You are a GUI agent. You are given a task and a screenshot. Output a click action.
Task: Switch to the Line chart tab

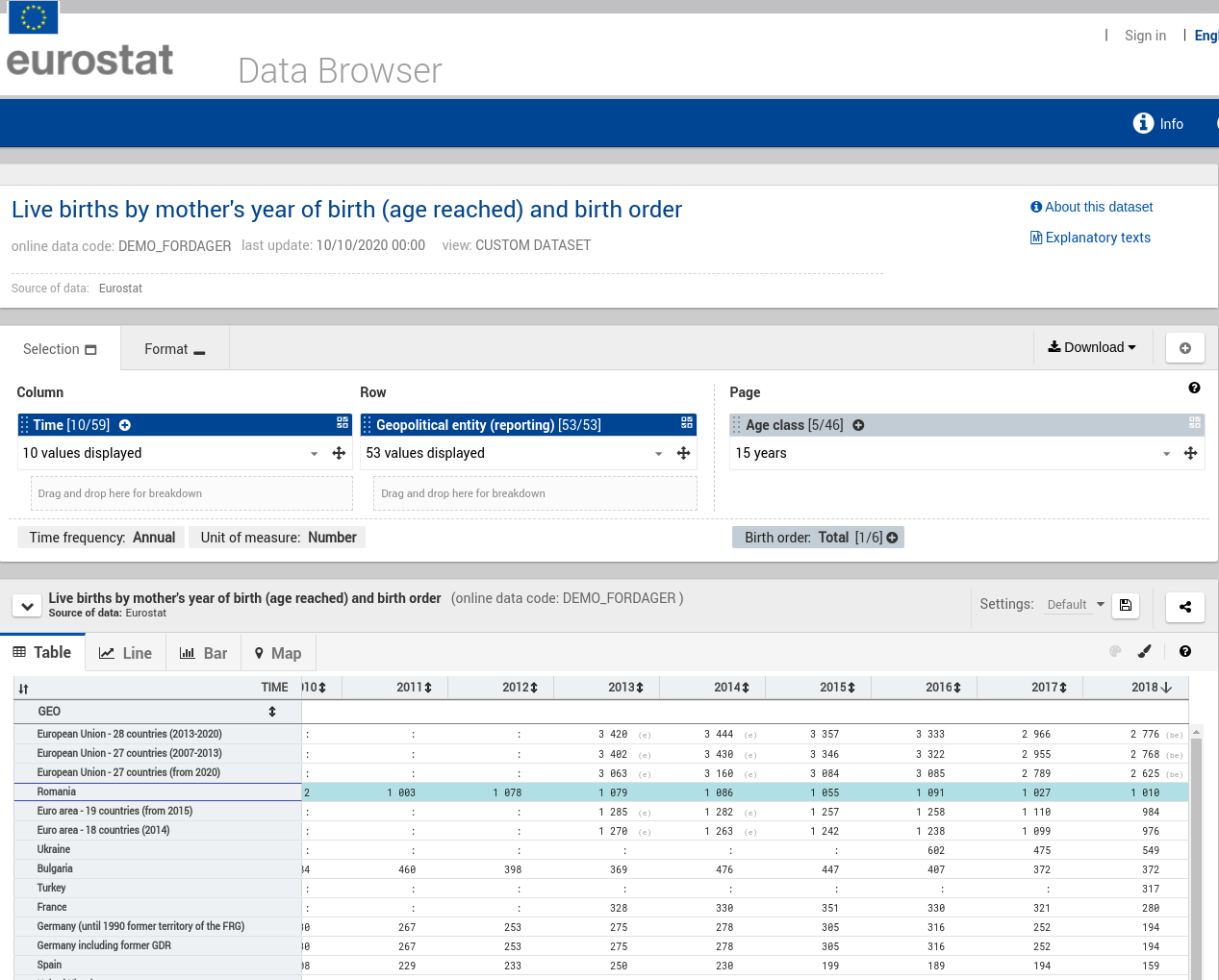[125, 653]
